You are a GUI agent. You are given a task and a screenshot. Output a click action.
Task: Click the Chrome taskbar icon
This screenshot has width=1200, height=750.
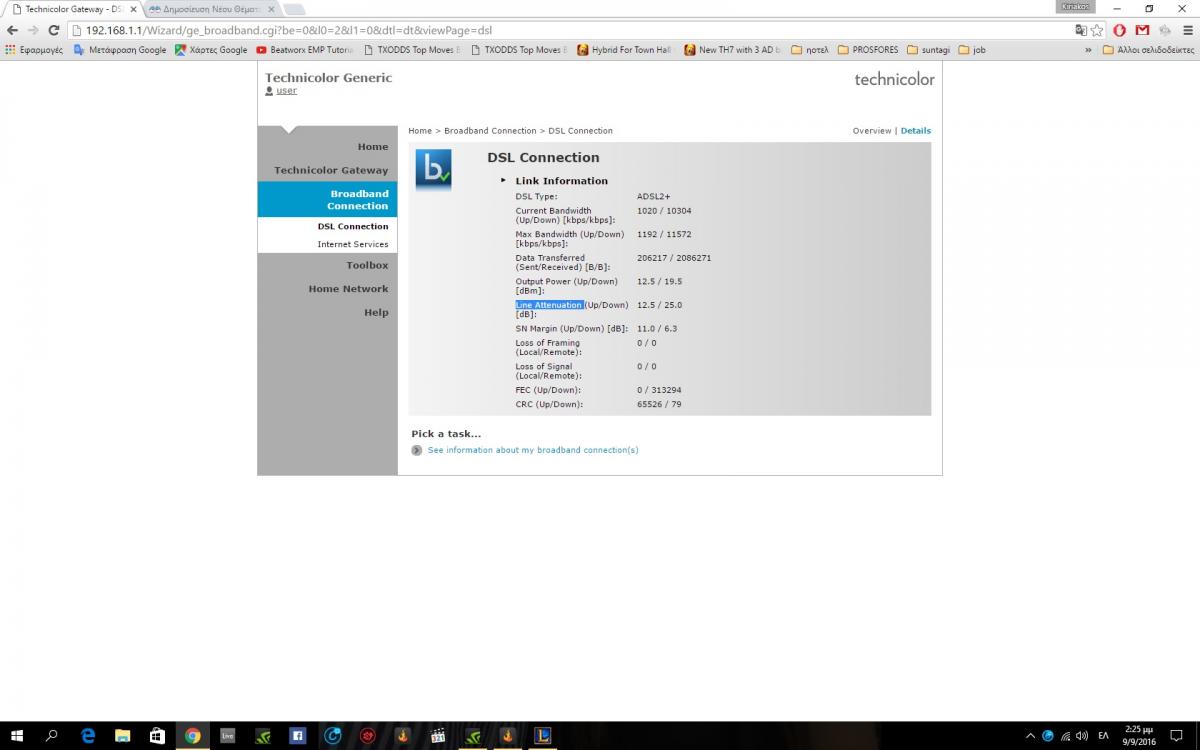point(192,735)
